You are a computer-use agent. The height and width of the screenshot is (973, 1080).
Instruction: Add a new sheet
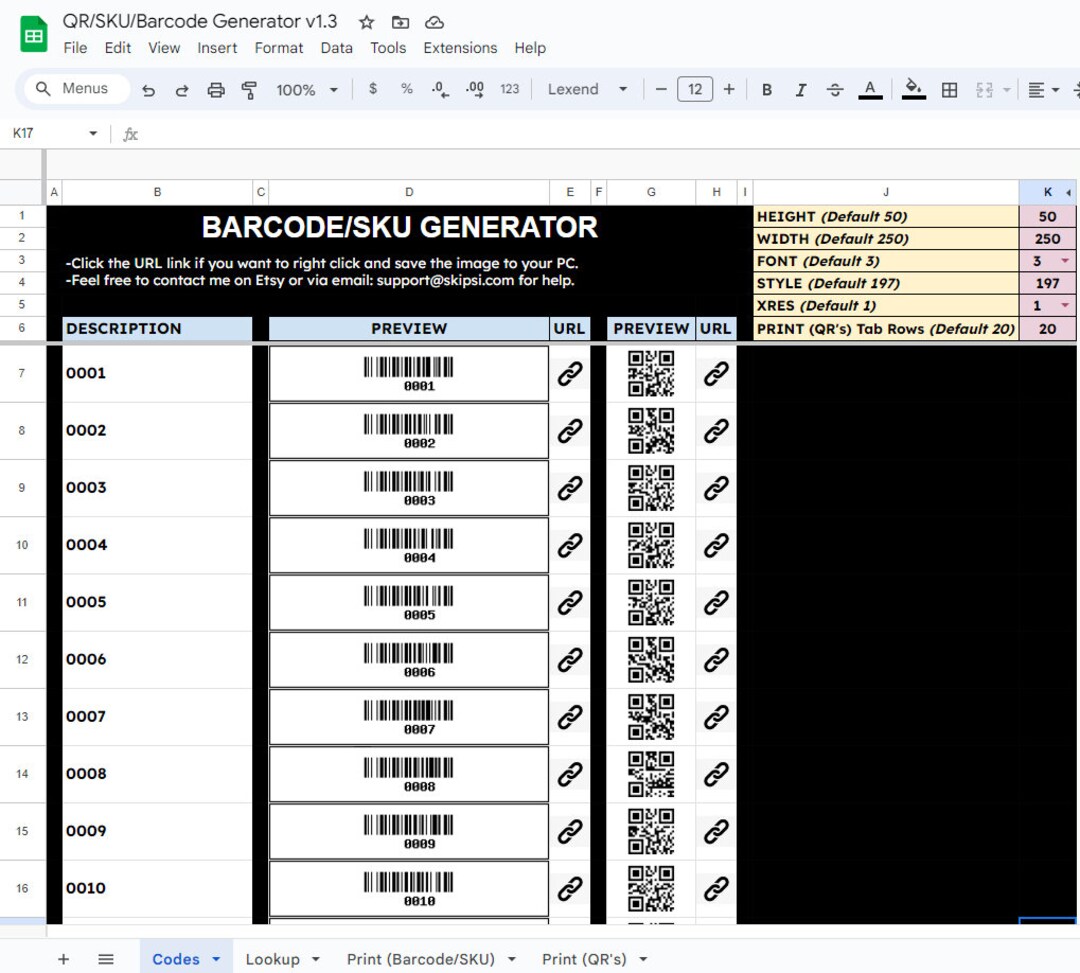click(63, 959)
